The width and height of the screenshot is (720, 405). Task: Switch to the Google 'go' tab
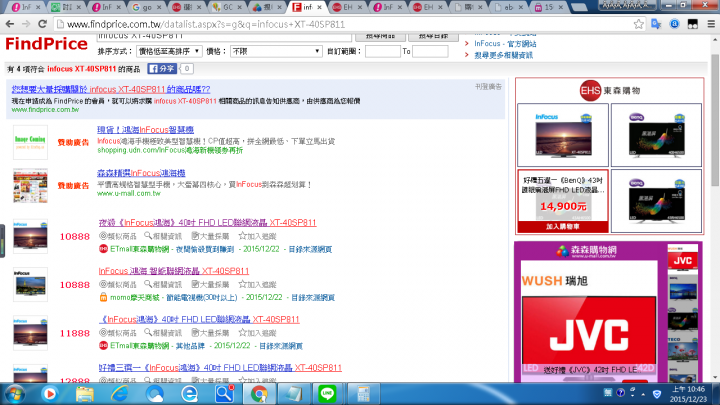click(x=148, y=7)
